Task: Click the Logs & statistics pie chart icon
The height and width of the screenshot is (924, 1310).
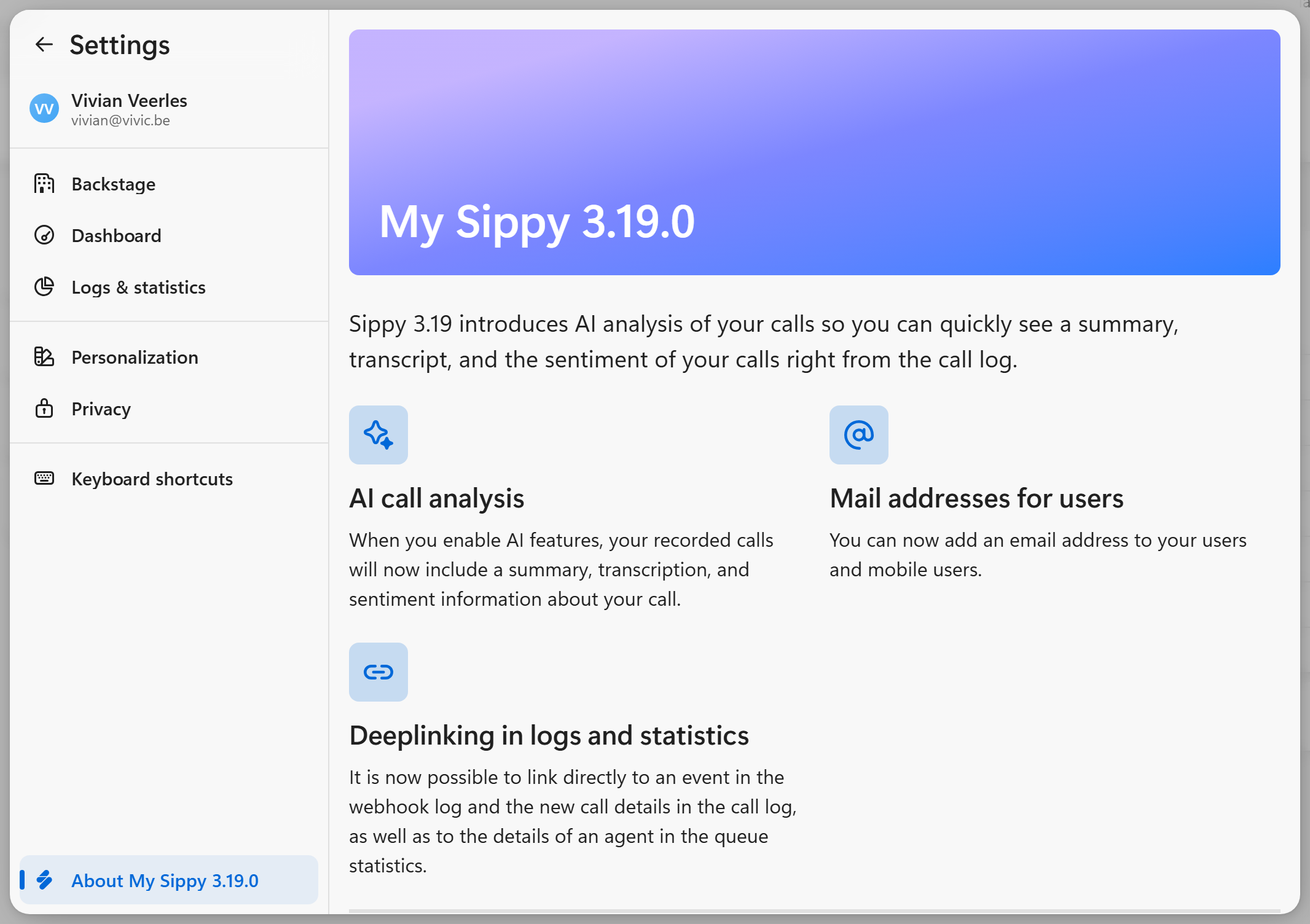Action: click(44, 287)
